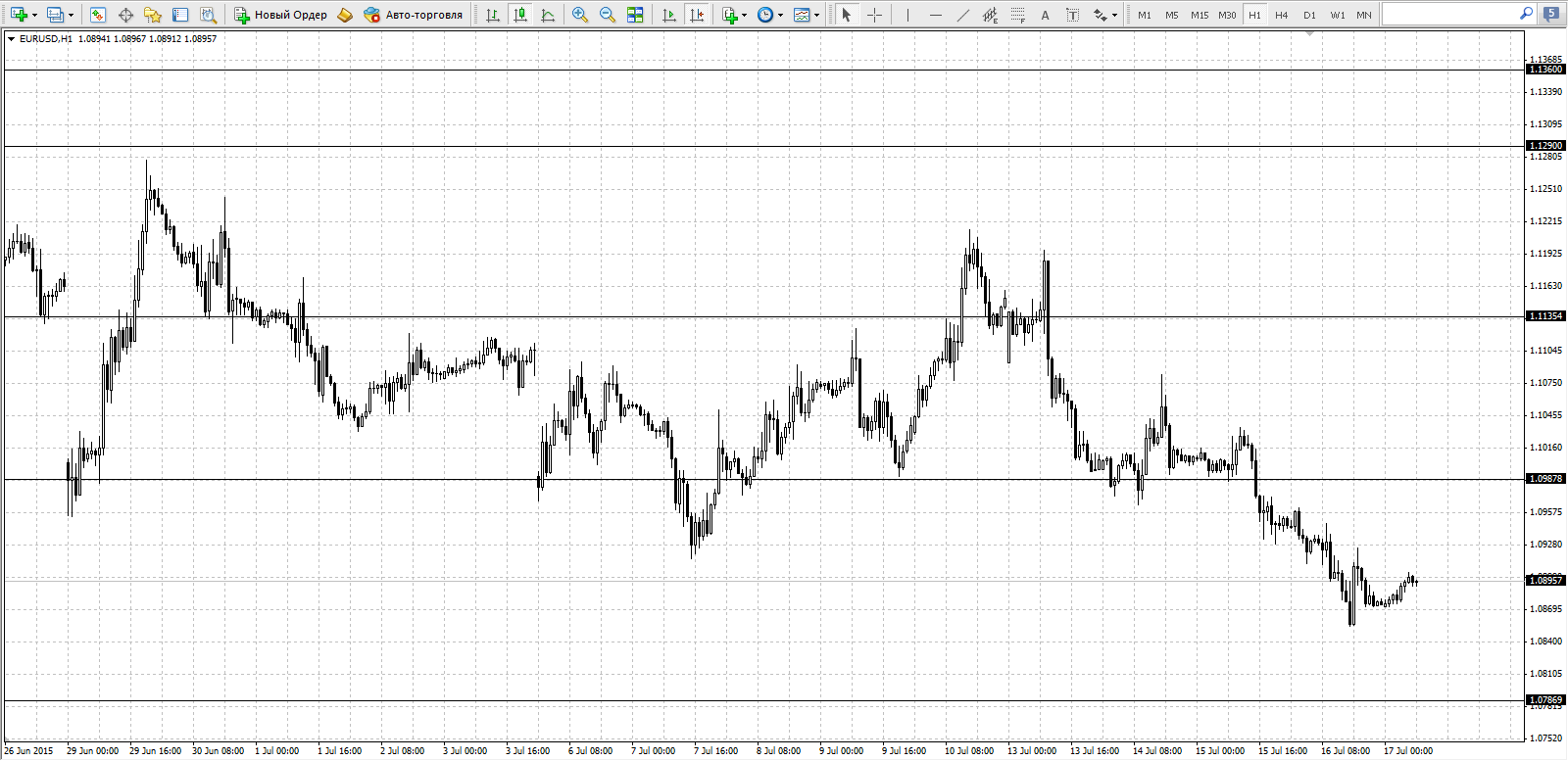Click the search input field
This screenshot has width=1568, height=761.
[1450, 14]
